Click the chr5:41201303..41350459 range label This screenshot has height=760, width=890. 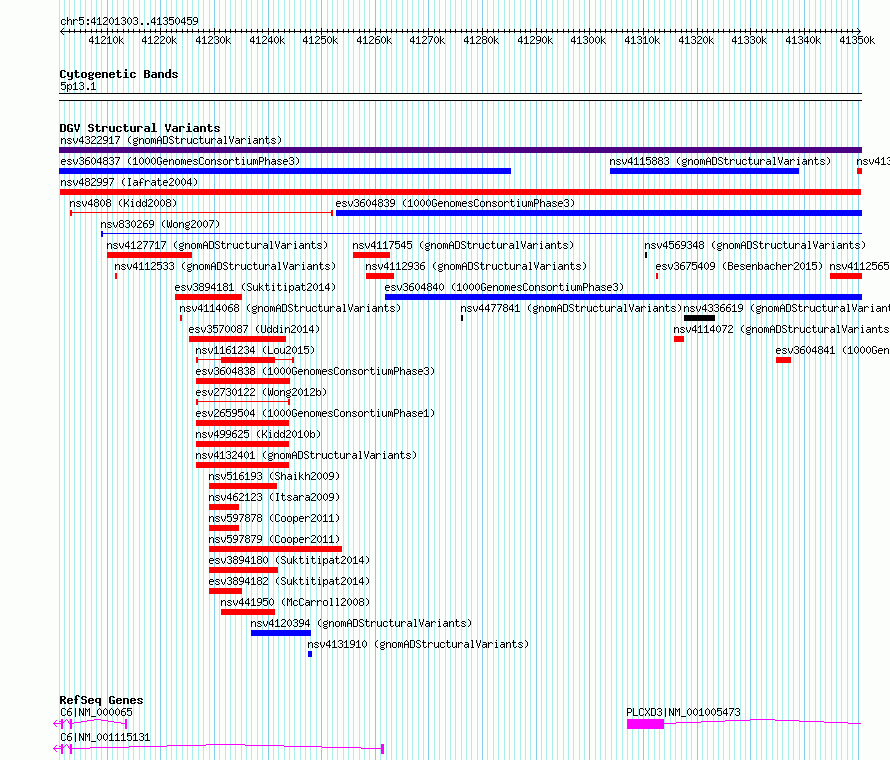[129, 21]
